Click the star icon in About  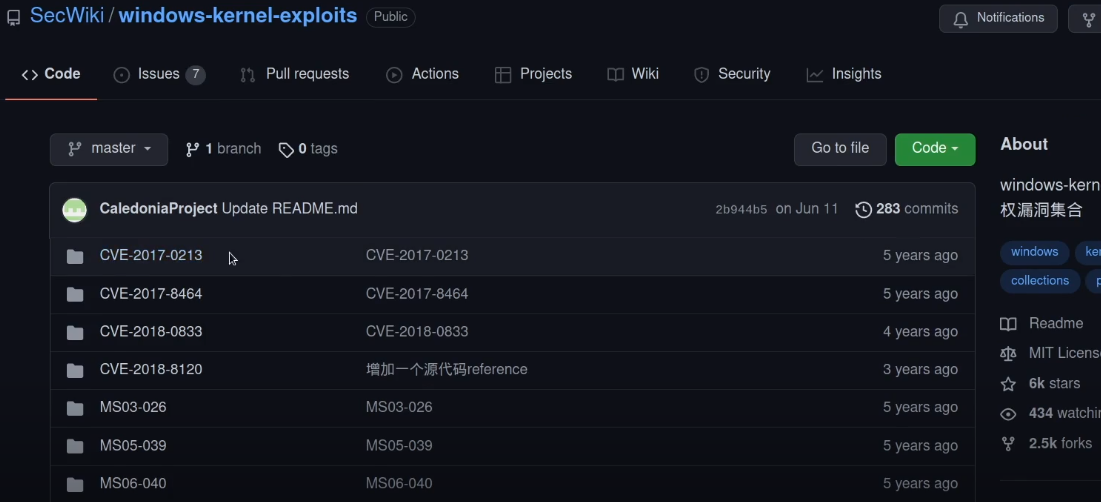click(1008, 384)
